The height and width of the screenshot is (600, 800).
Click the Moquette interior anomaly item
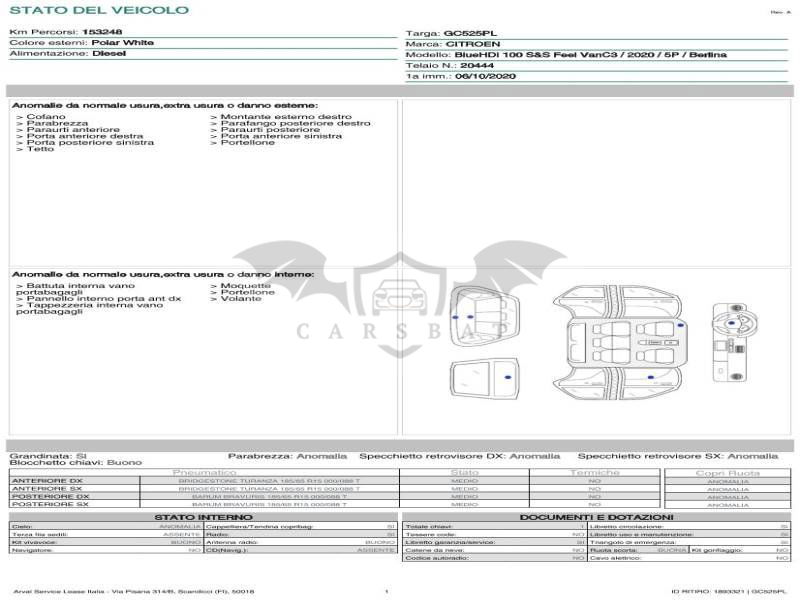242,285
